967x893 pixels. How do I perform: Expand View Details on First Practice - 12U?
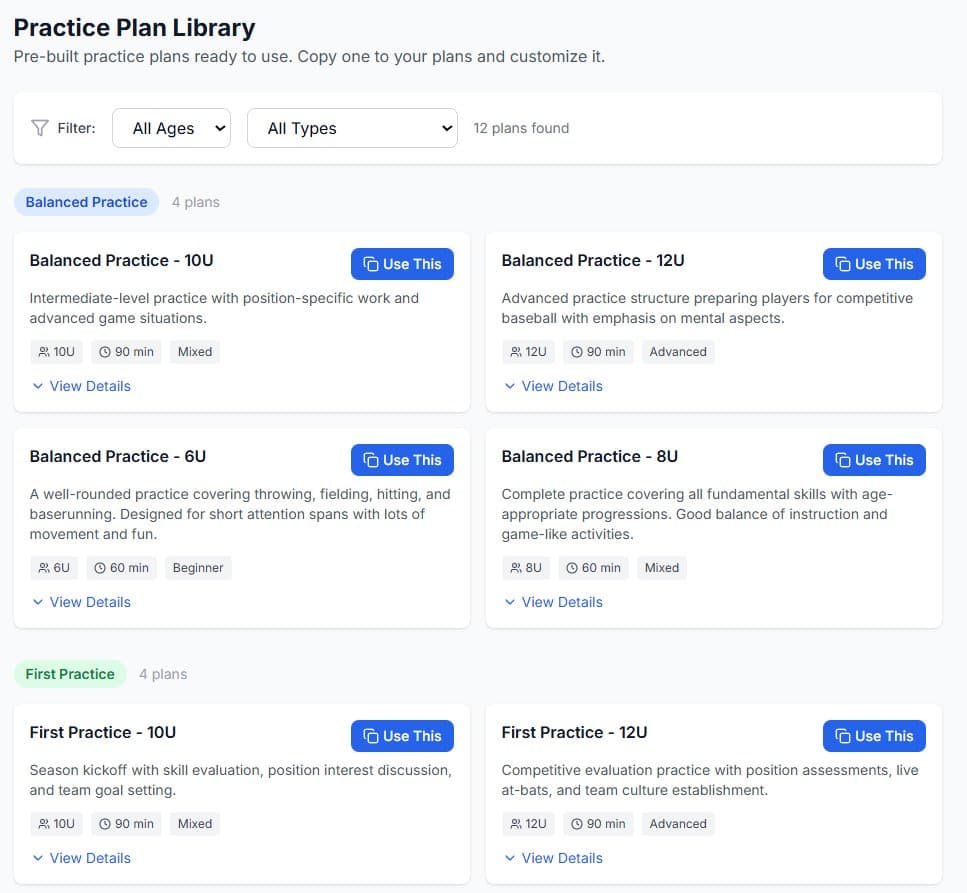click(x=553, y=857)
